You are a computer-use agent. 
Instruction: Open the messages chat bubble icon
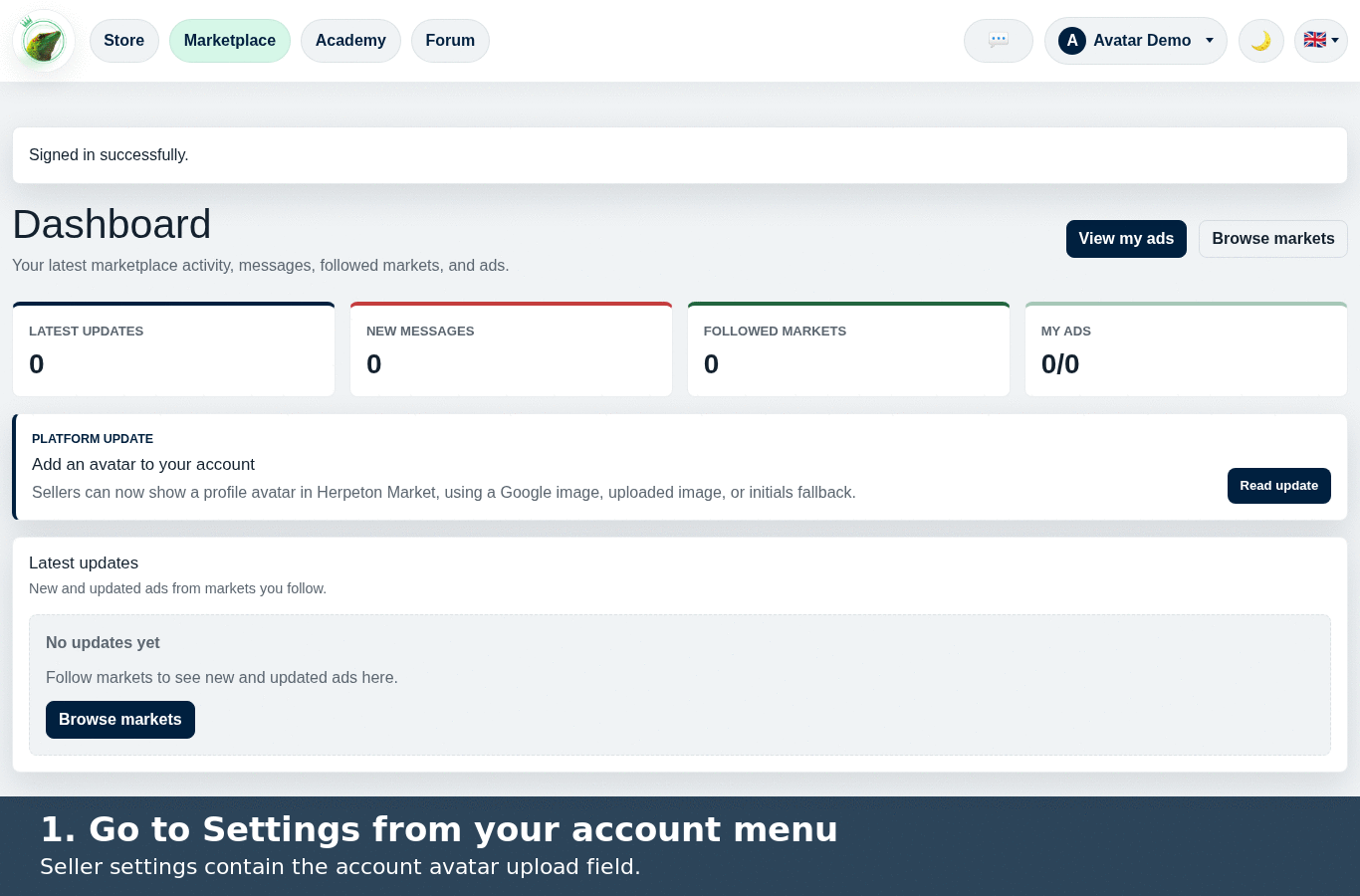(x=999, y=41)
